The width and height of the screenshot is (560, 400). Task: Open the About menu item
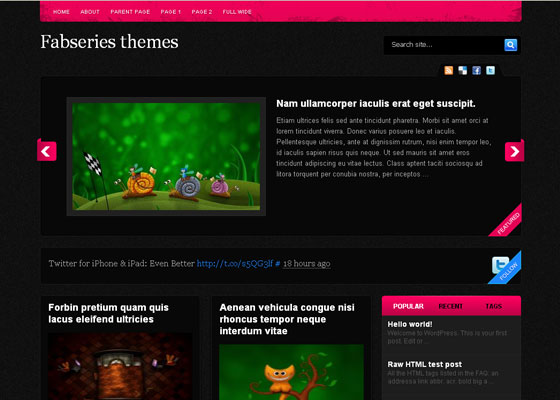(x=90, y=12)
